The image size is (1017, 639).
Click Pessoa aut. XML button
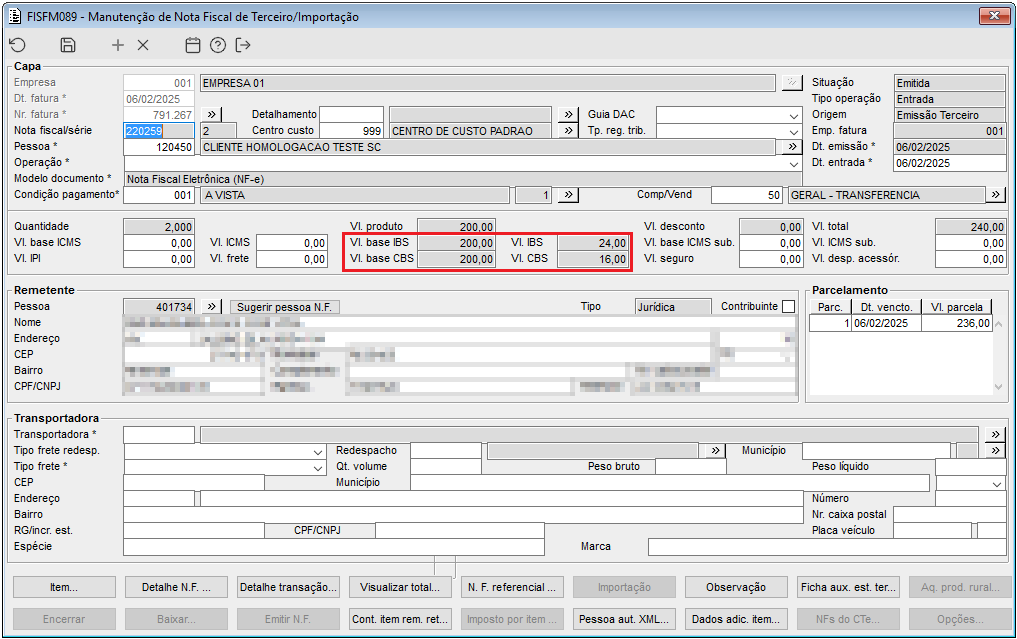point(624,619)
